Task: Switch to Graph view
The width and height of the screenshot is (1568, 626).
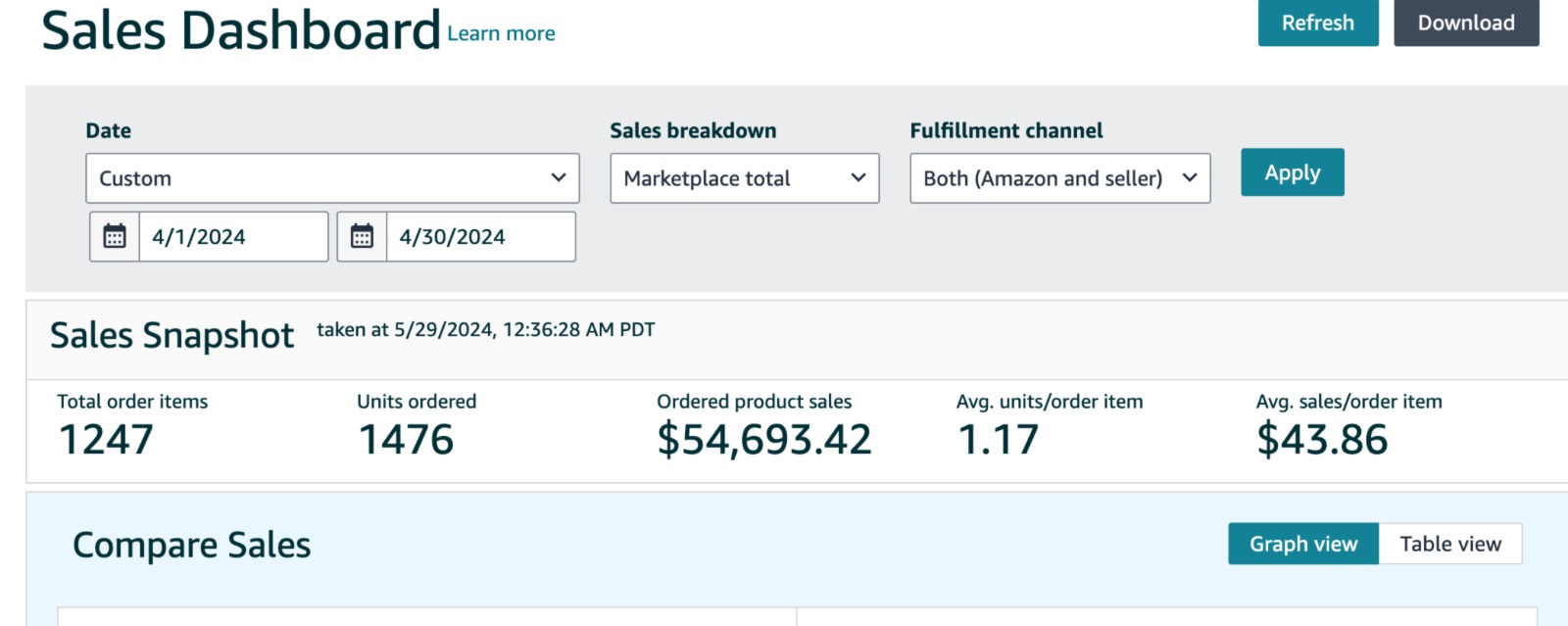Action: [x=1302, y=544]
